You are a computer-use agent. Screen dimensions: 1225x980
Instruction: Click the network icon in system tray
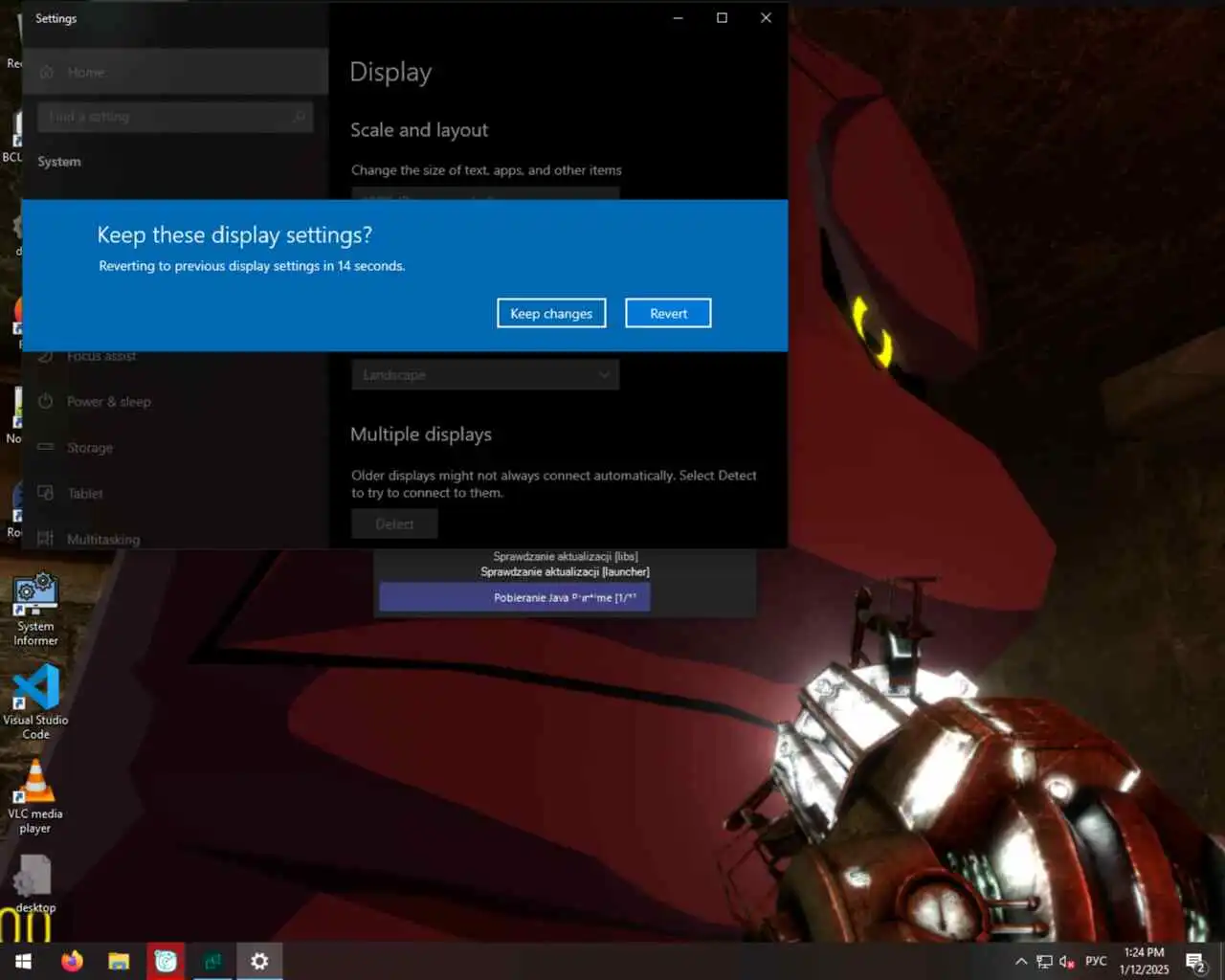1044,962
